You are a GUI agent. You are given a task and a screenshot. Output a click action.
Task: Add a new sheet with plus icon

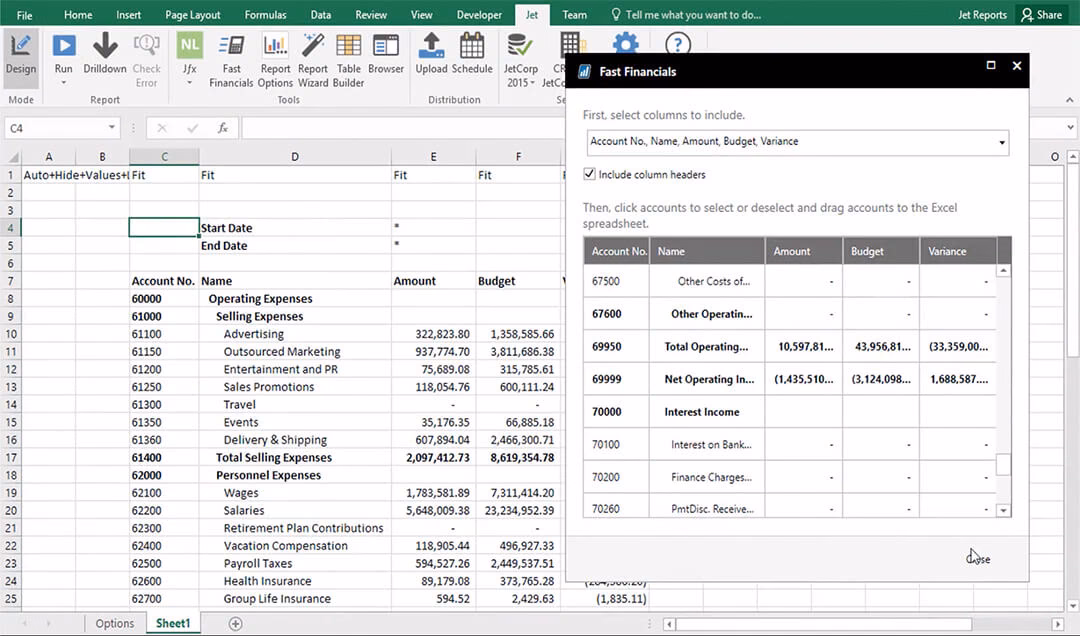[x=236, y=624]
